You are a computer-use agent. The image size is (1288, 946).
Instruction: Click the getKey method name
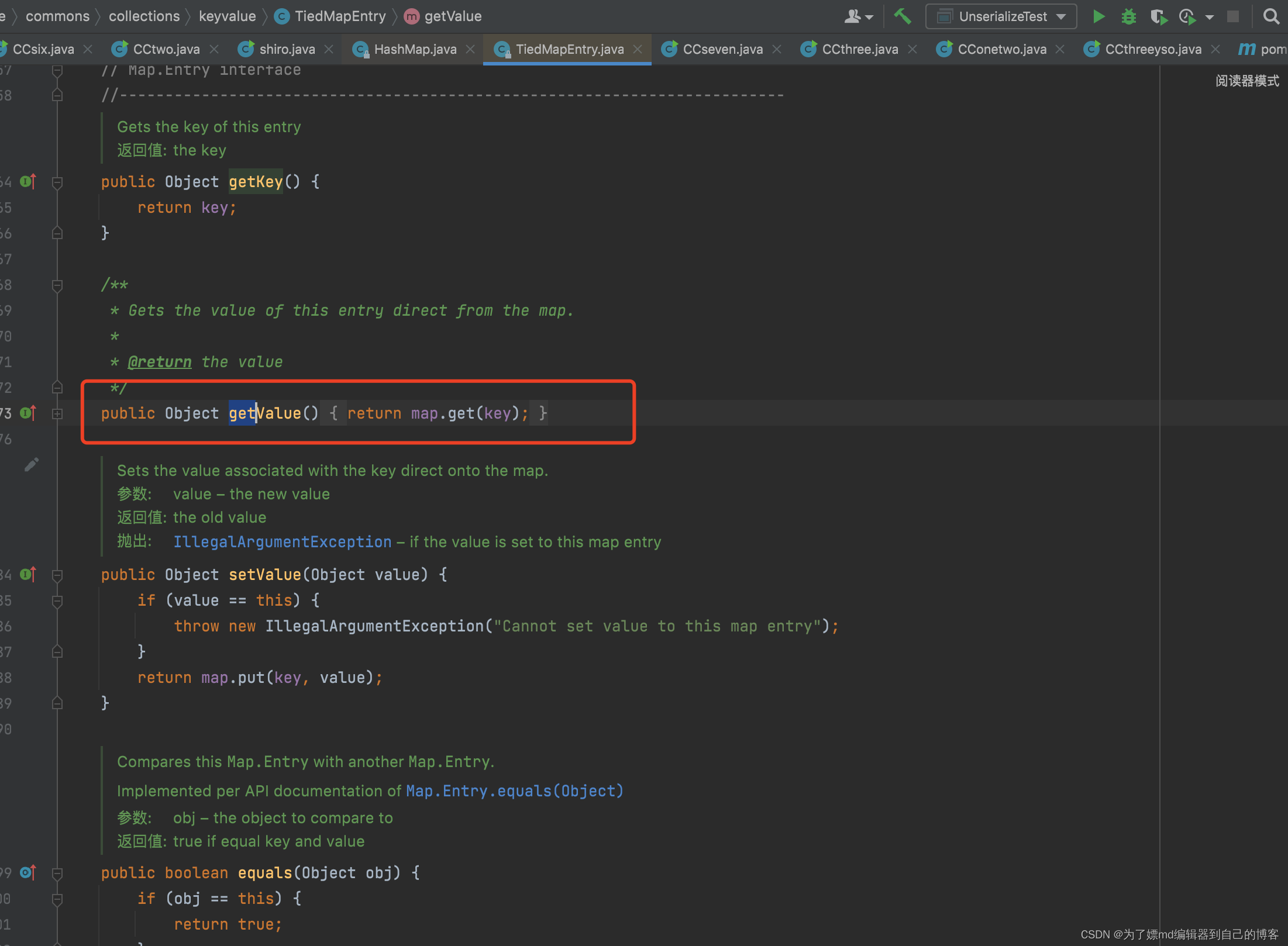tap(256, 182)
